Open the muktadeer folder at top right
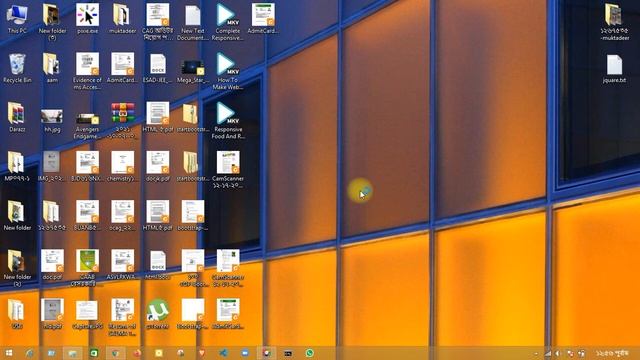The width and height of the screenshot is (640, 360). point(614,22)
